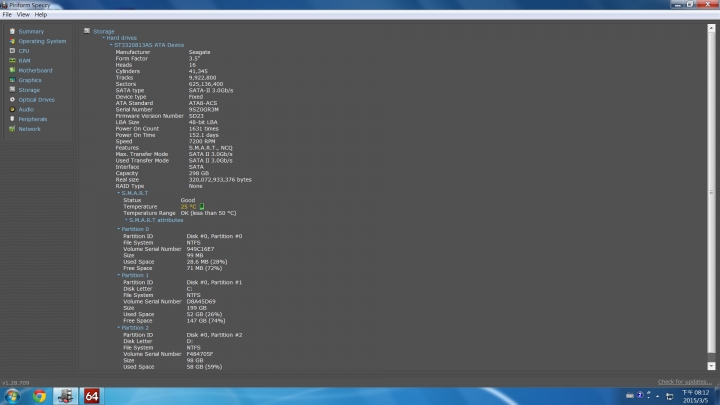Image resolution: width=720 pixels, height=405 pixels.
Task: Show hidden tray icons arrow
Action: click(x=658, y=396)
